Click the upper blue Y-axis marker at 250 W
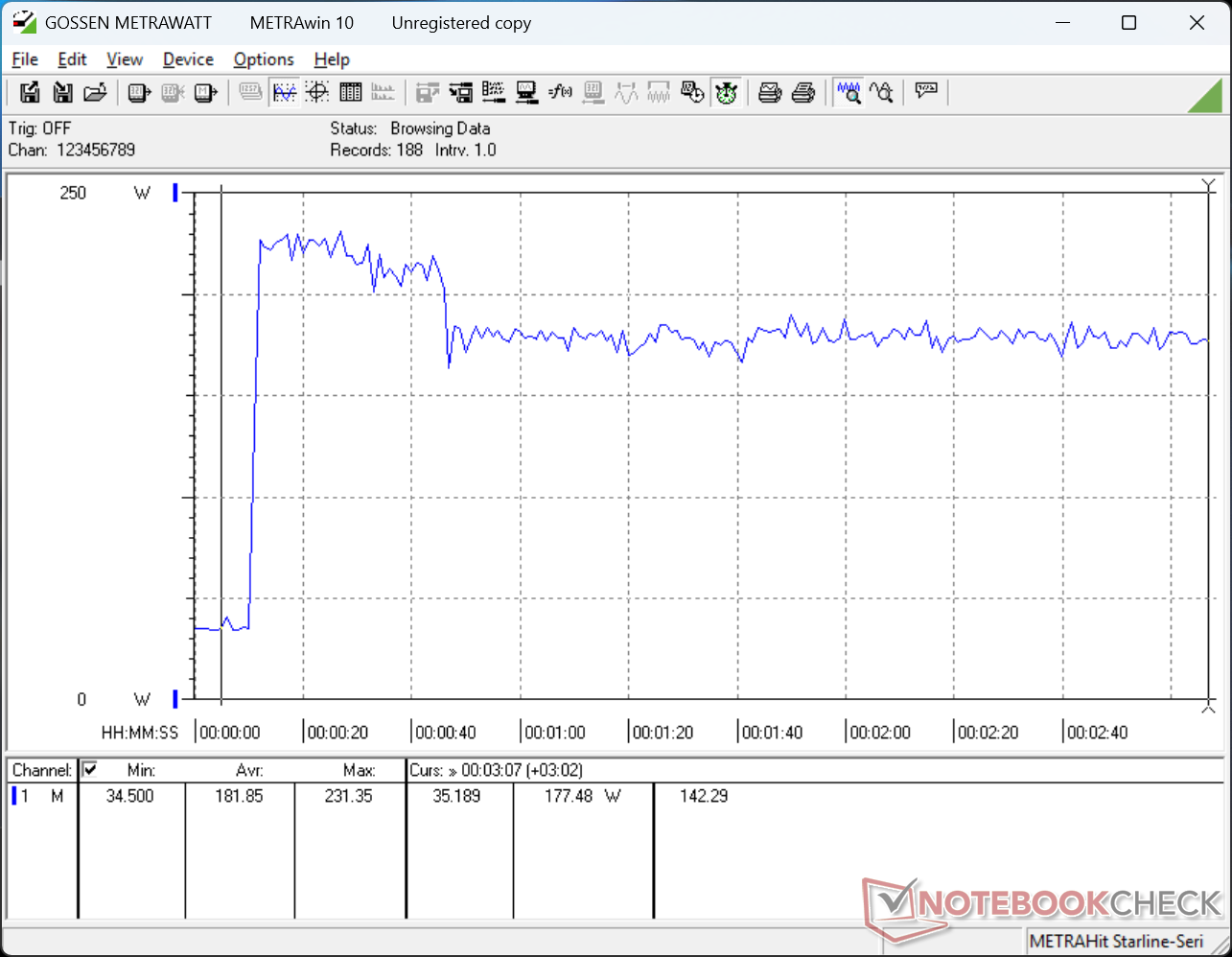This screenshot has height=957, width=1232. tap(175, 193)
